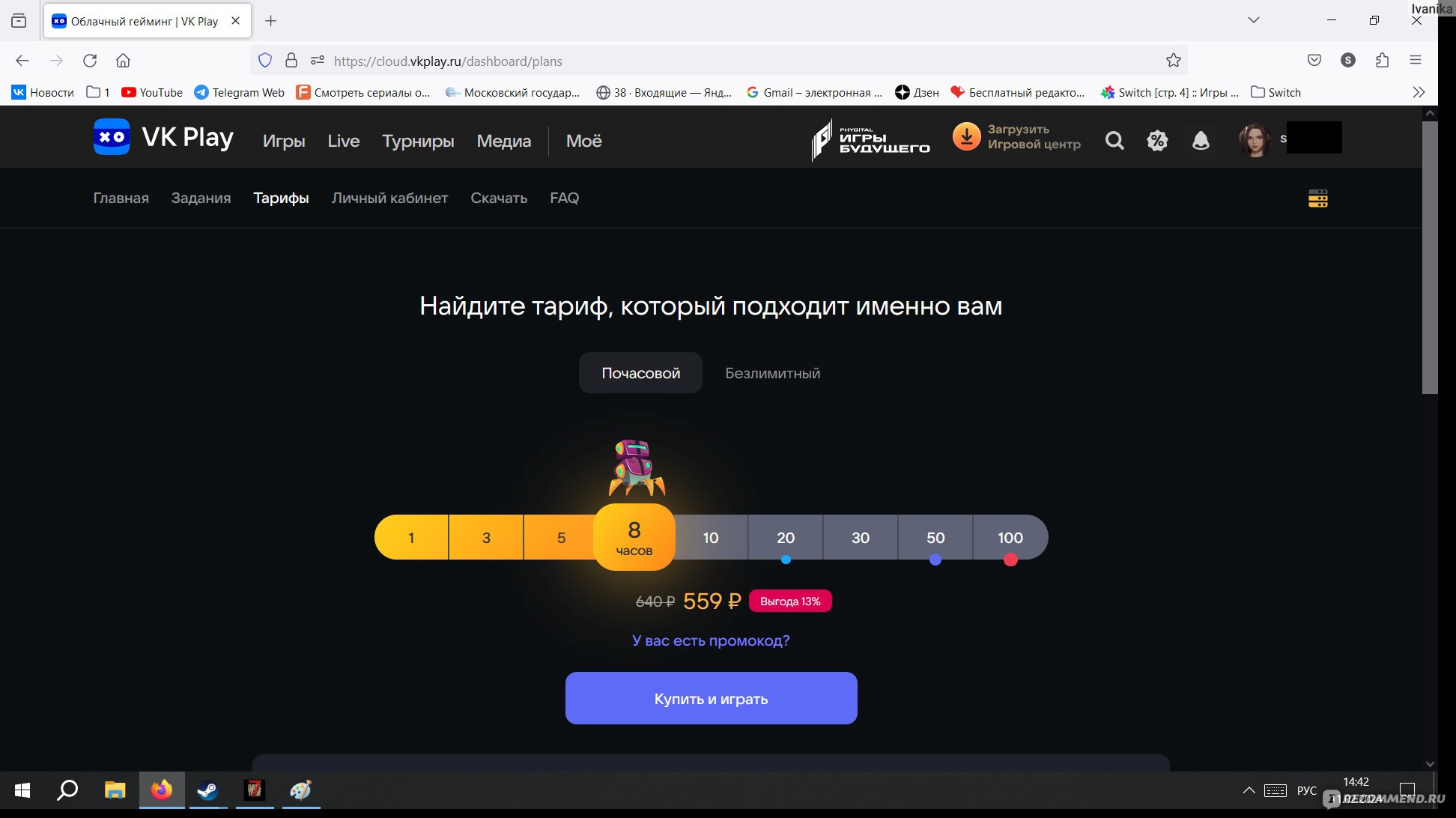
Task: Click the grid/calendar icon top right
Action: [1318, 198]
